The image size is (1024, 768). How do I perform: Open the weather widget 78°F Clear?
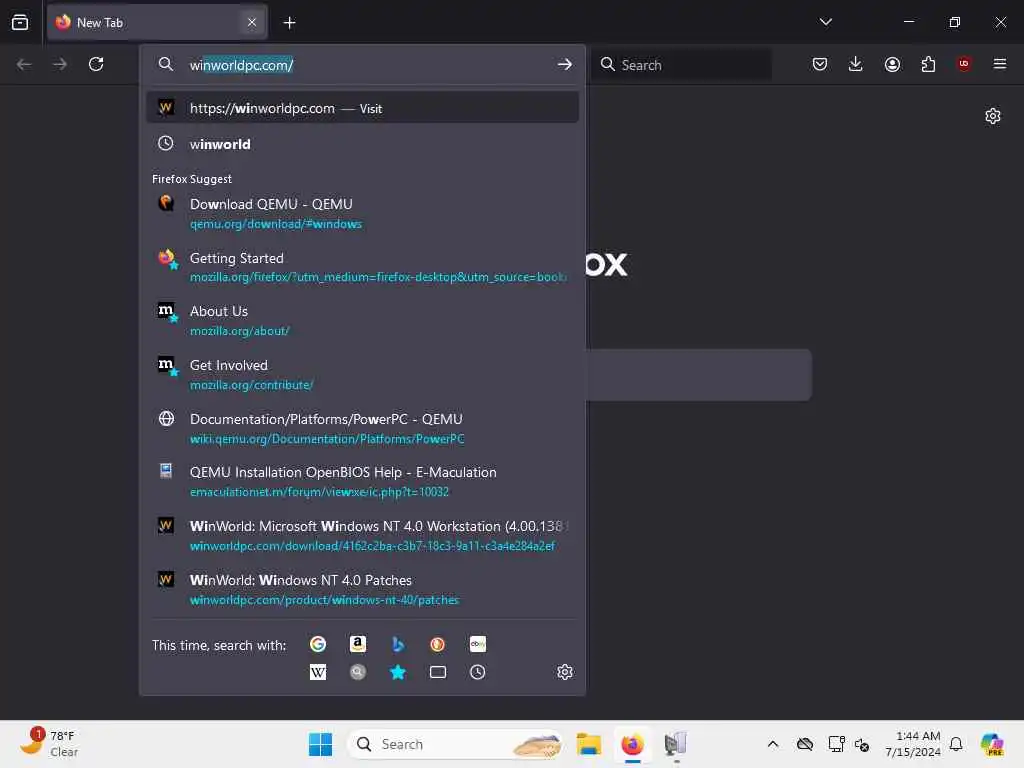[x=50, y=744]
